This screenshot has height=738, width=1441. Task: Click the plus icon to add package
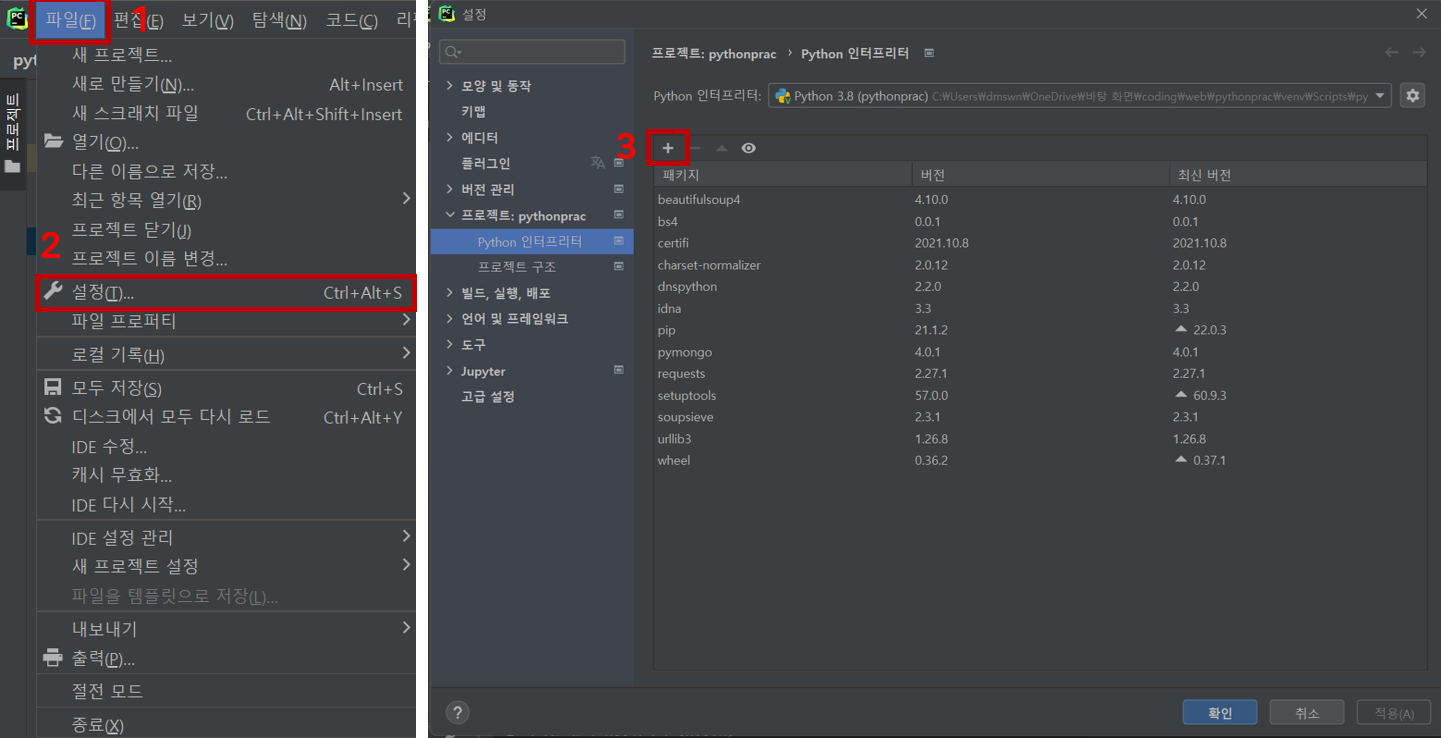(x=668, y=148)
